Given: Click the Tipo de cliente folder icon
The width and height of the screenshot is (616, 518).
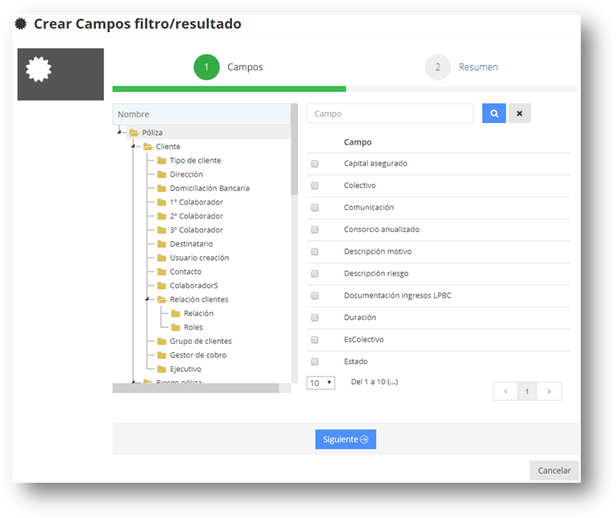Looking at the screenshot, I should pyautogui.click(x=161, y=161).
